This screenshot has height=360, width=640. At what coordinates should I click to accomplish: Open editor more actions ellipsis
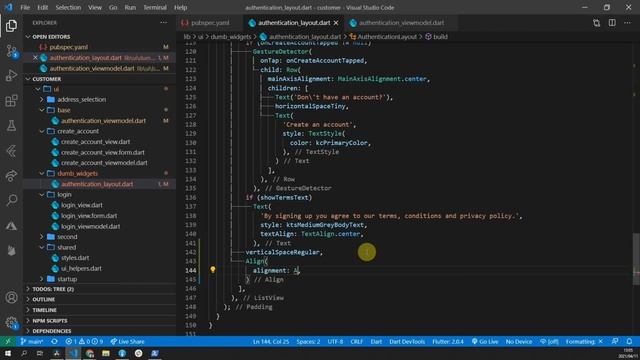(627, 23)
